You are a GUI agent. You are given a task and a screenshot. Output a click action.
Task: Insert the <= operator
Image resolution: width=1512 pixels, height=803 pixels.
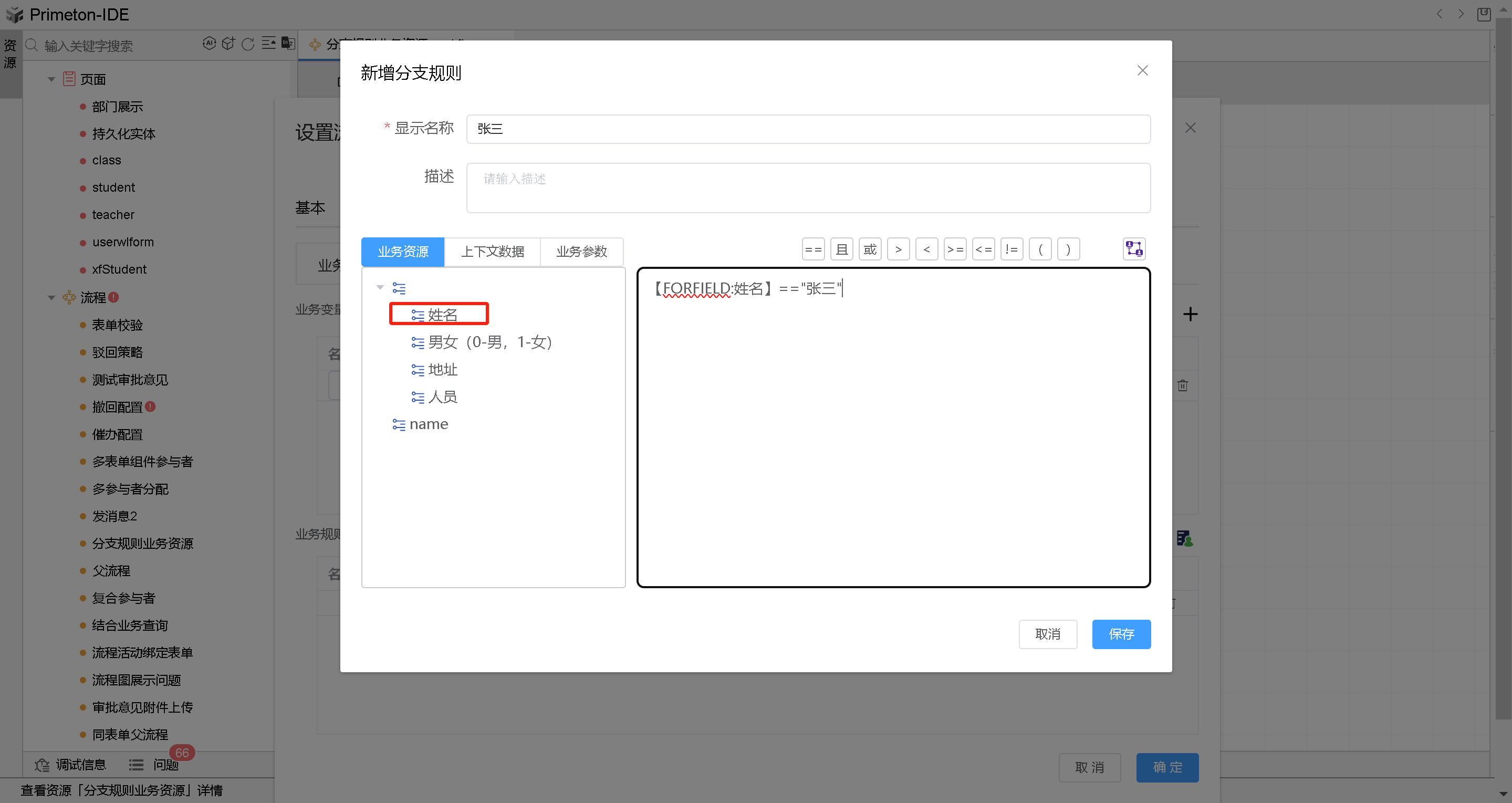(983, 249)
